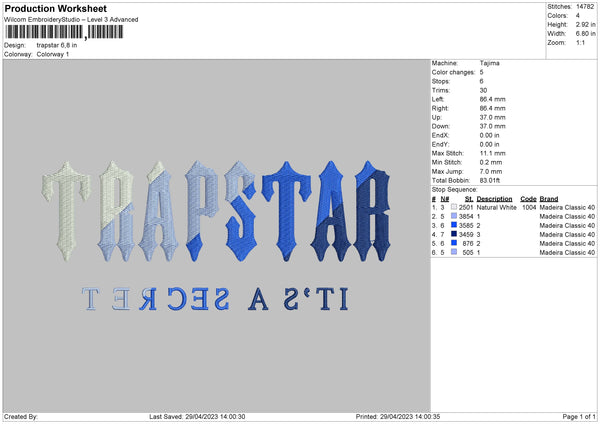
Task: Click the 'Page 1 of 1' footer text
Action: click(579, 416)
